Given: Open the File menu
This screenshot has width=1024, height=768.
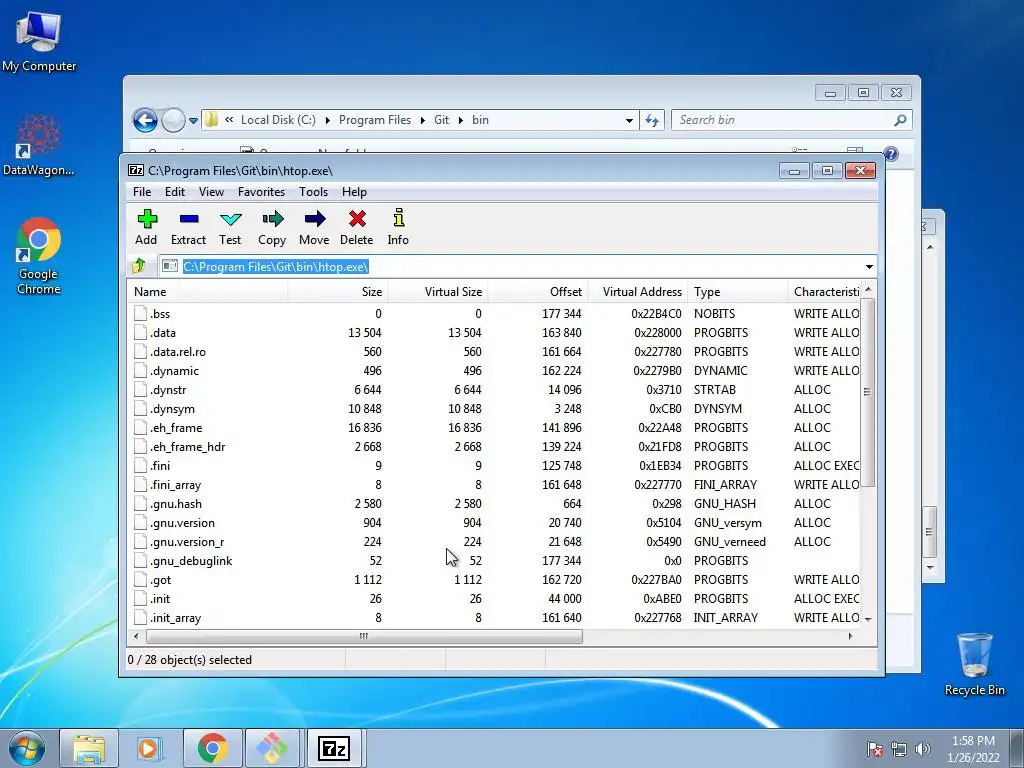Looking at the screenshot, I should tap(142, 192).
